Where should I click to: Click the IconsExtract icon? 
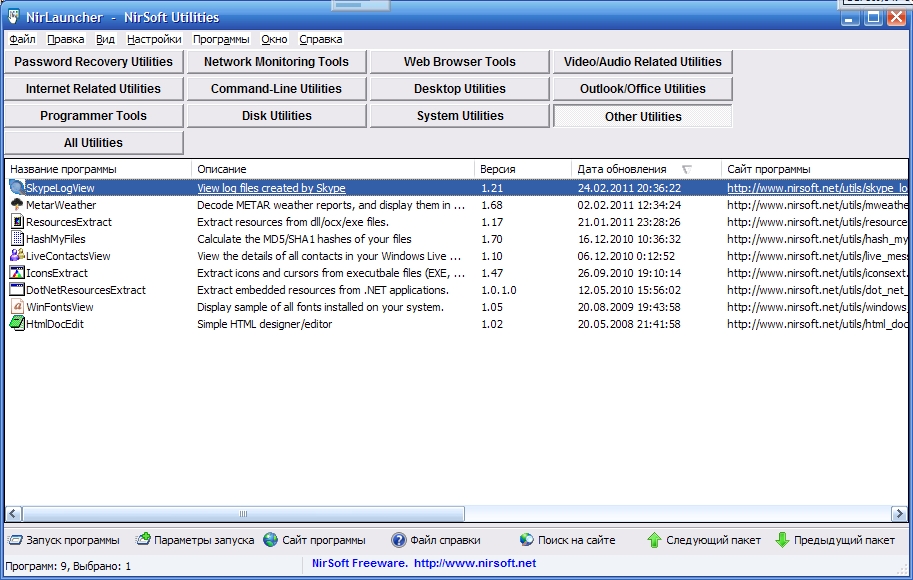pos(17,273)
